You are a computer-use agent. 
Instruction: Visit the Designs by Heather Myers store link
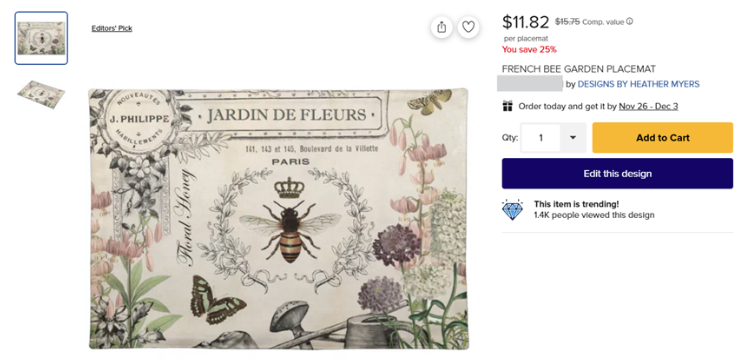[638, 84]
